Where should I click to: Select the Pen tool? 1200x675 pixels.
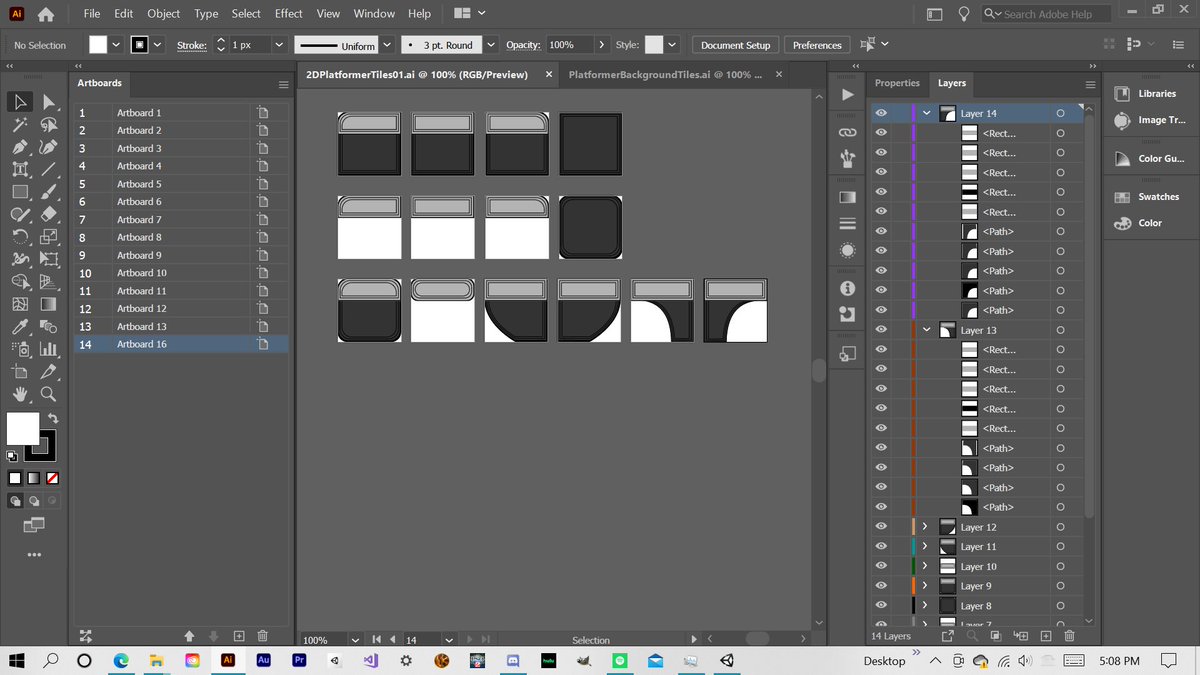point(20,147)
